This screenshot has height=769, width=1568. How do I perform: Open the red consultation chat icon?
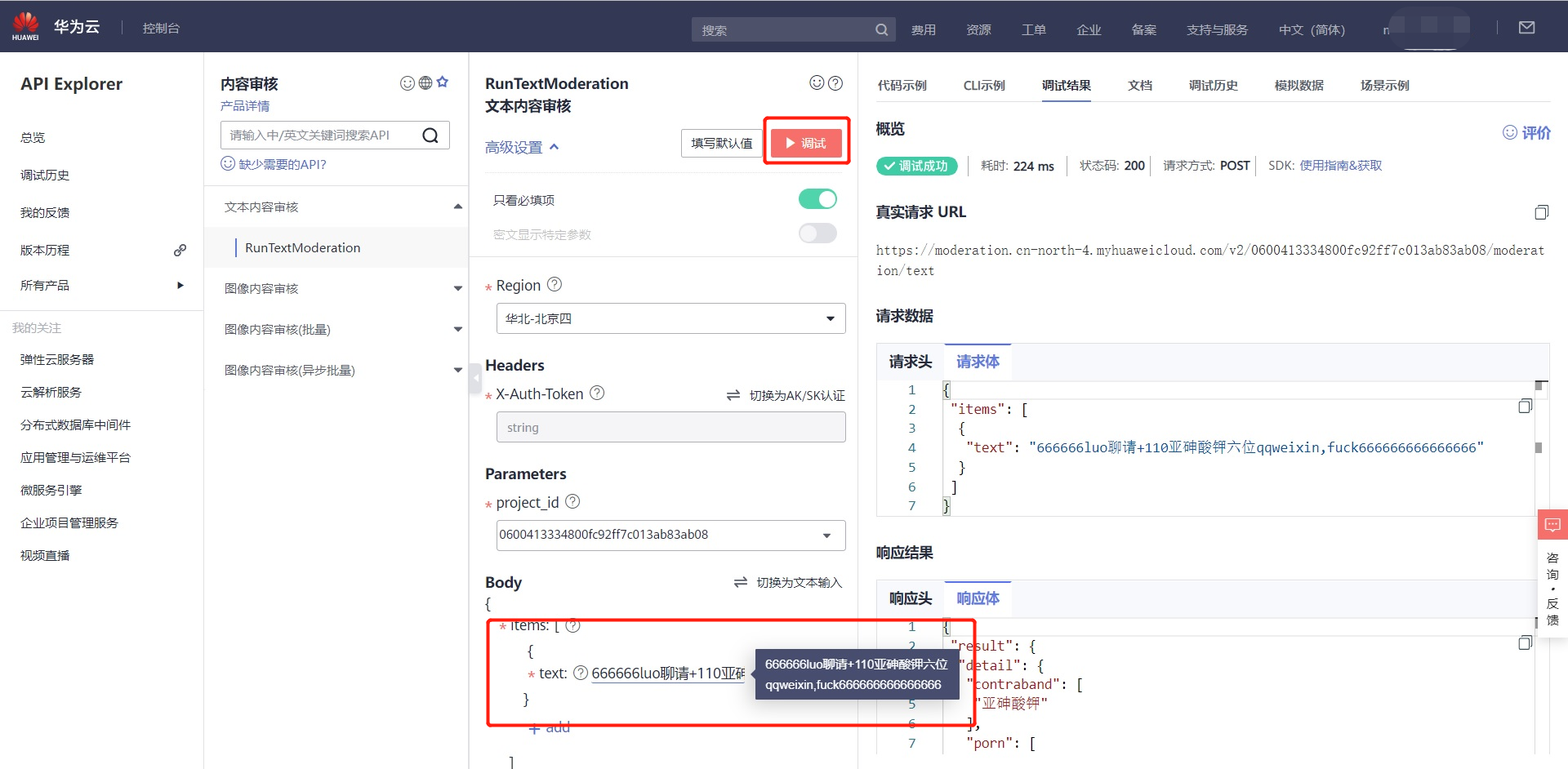coord(1552,524)
